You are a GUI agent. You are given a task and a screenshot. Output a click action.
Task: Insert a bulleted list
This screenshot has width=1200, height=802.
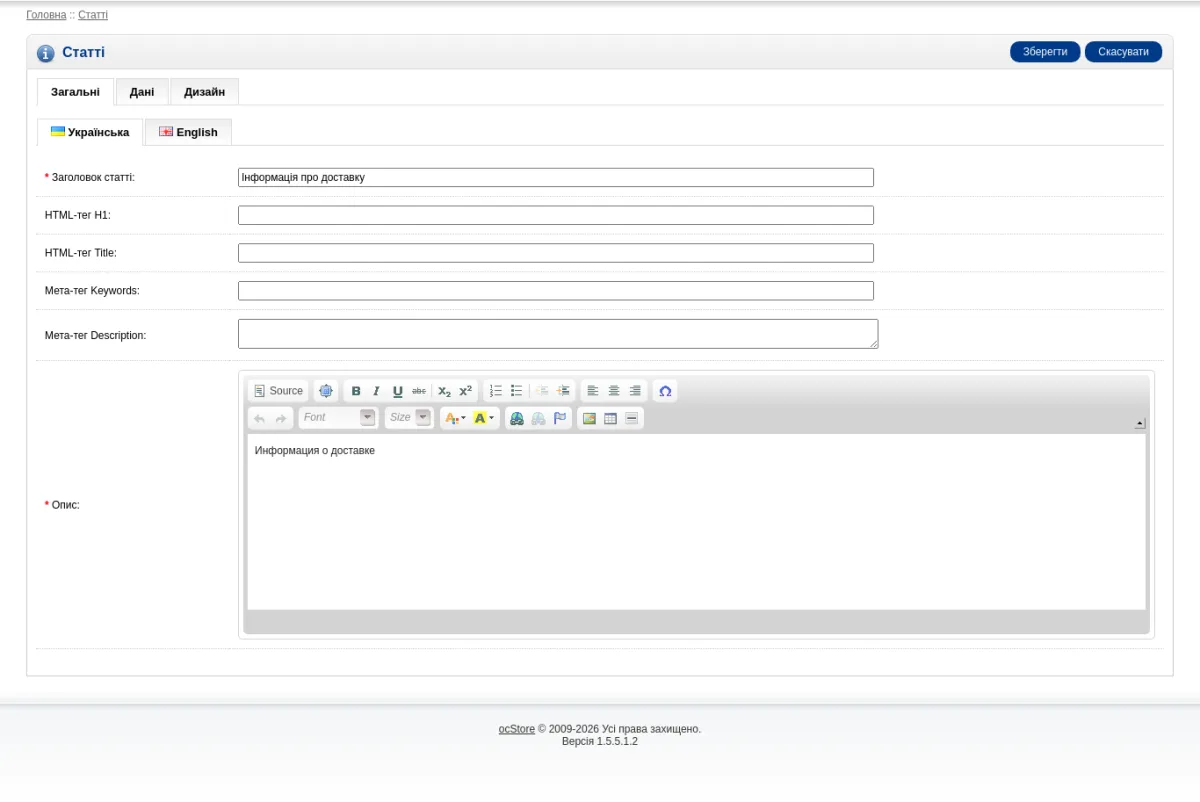(517, 391)
